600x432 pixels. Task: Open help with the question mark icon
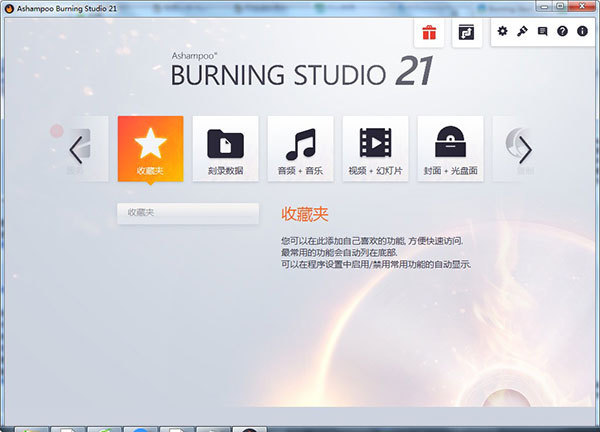point(562,31)
